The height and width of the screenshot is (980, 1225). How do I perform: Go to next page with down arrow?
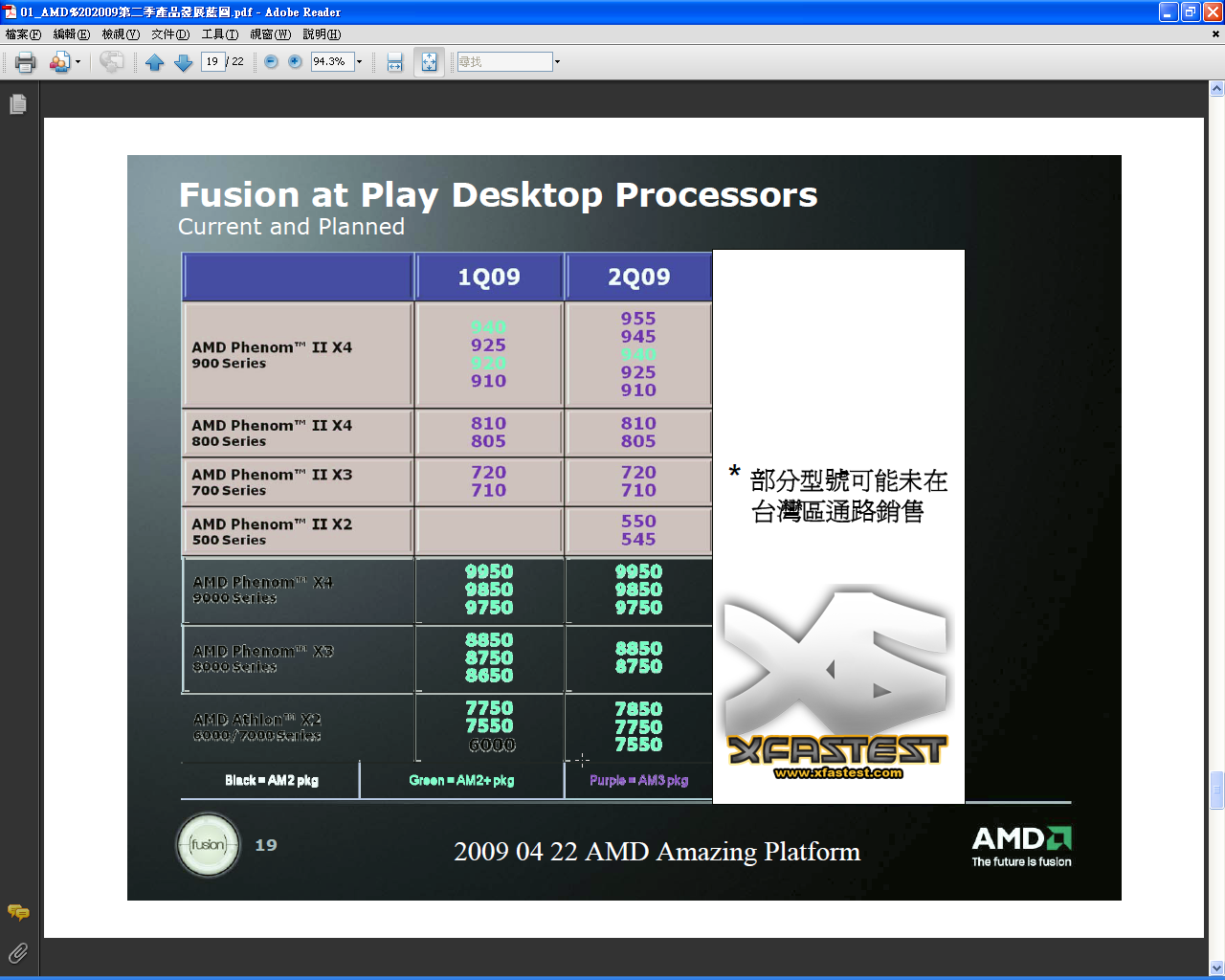click(x=184, y=62)
